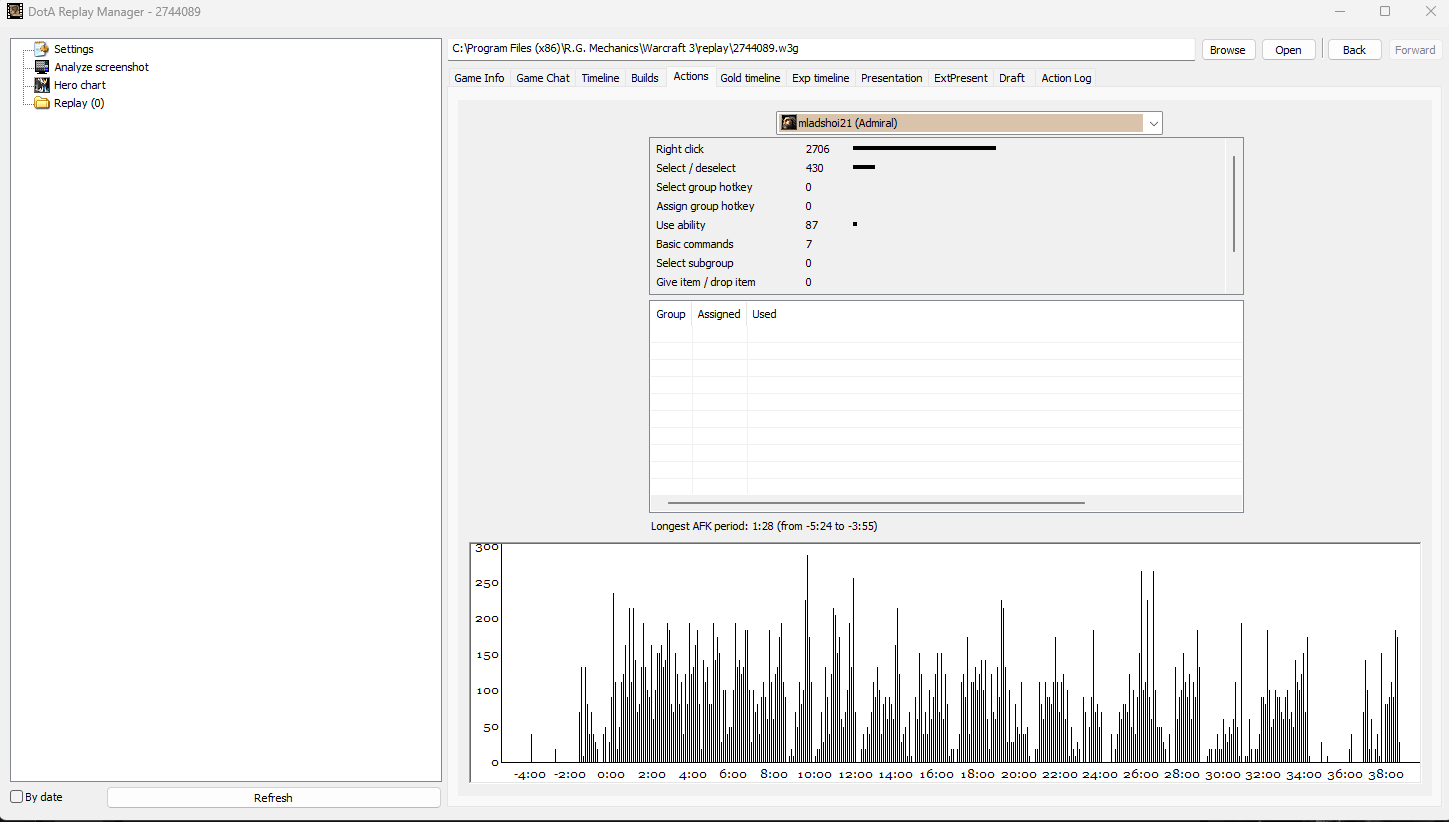Screen dimensions: 1449x822
Task: Click the Replay folder icon
Action: [41, 103]
